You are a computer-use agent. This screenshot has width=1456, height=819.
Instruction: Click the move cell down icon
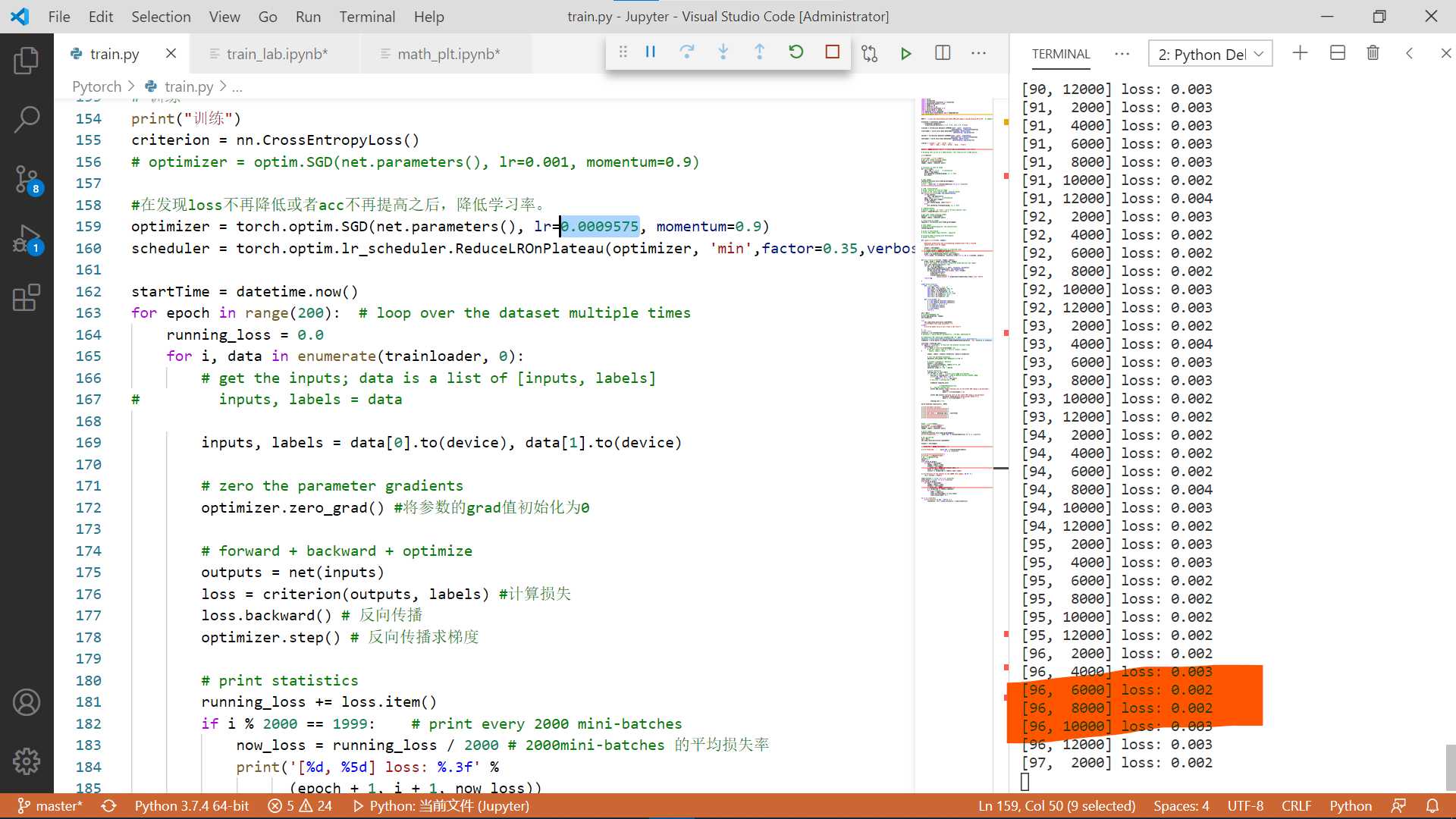tap(723, 52)
